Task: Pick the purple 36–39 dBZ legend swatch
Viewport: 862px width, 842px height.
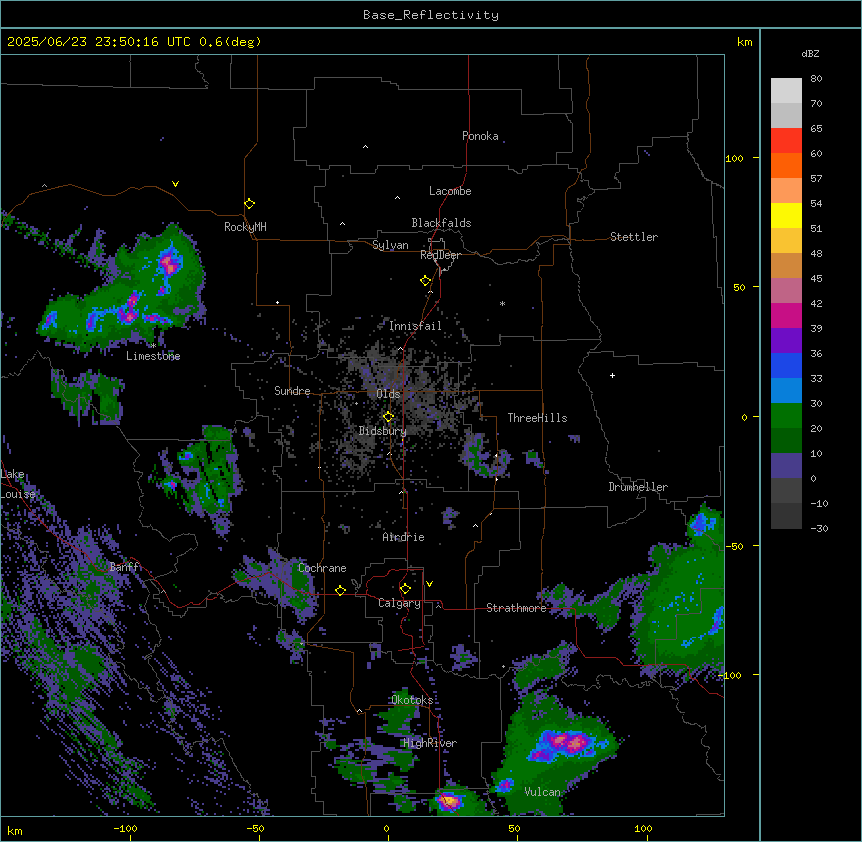Action: [786, 341]
